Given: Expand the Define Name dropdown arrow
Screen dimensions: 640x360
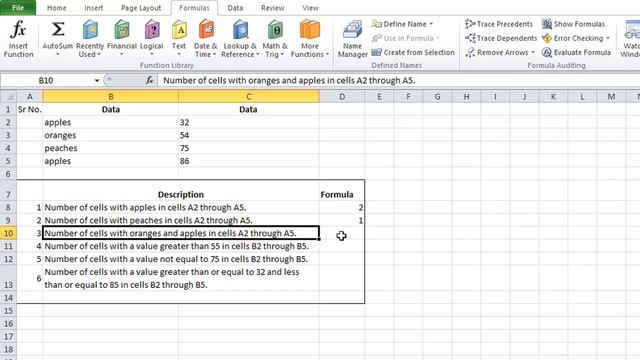Looking at the screenshot, I should [431, 24].
